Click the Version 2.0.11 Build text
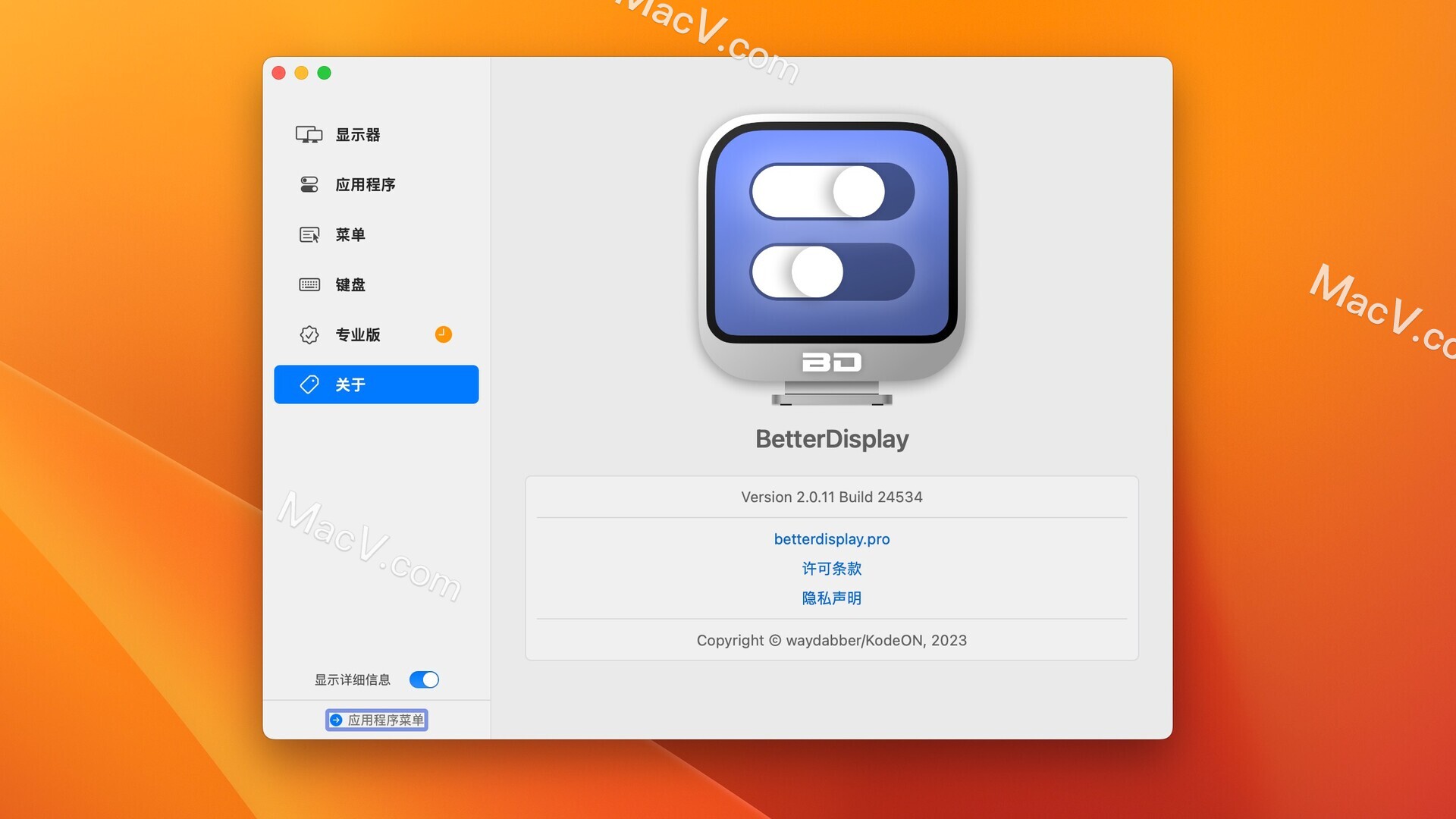This screenshot has height=819, width=1456. pyautogui.click(x=831, y=497)
